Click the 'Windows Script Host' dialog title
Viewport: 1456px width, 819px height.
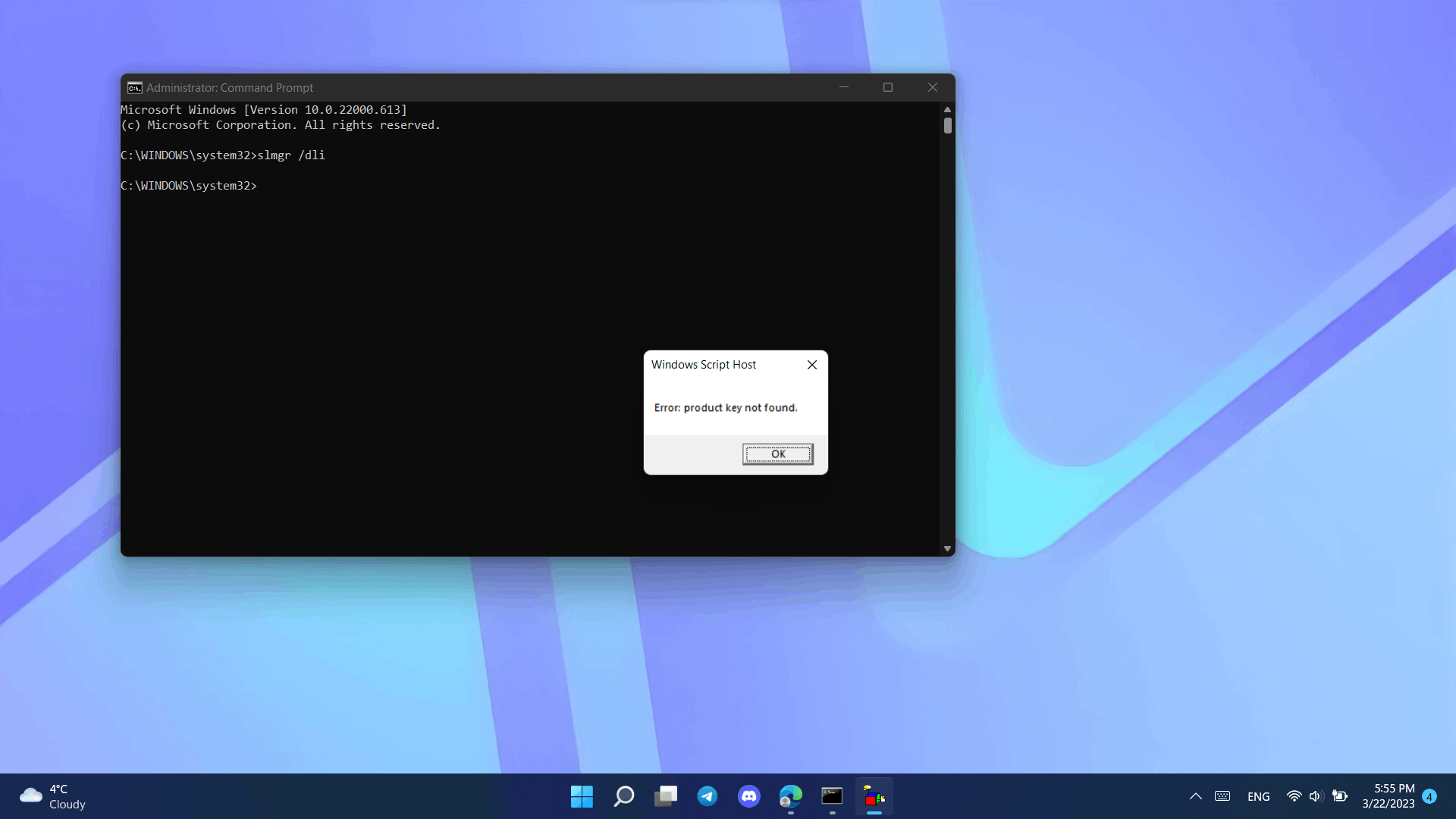(704, 365)
